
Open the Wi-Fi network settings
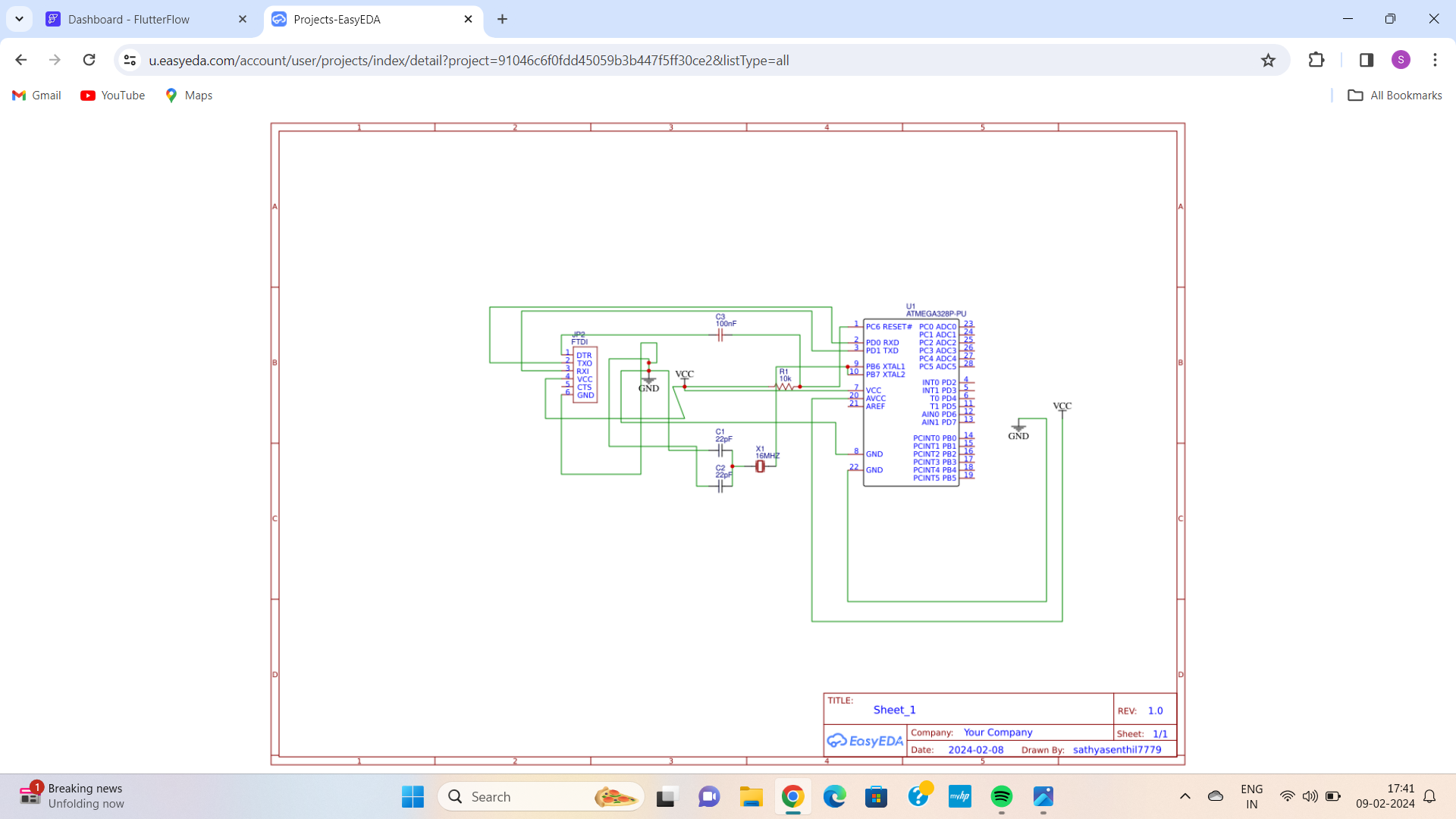pyautogui.click(x=1287, y=796)
